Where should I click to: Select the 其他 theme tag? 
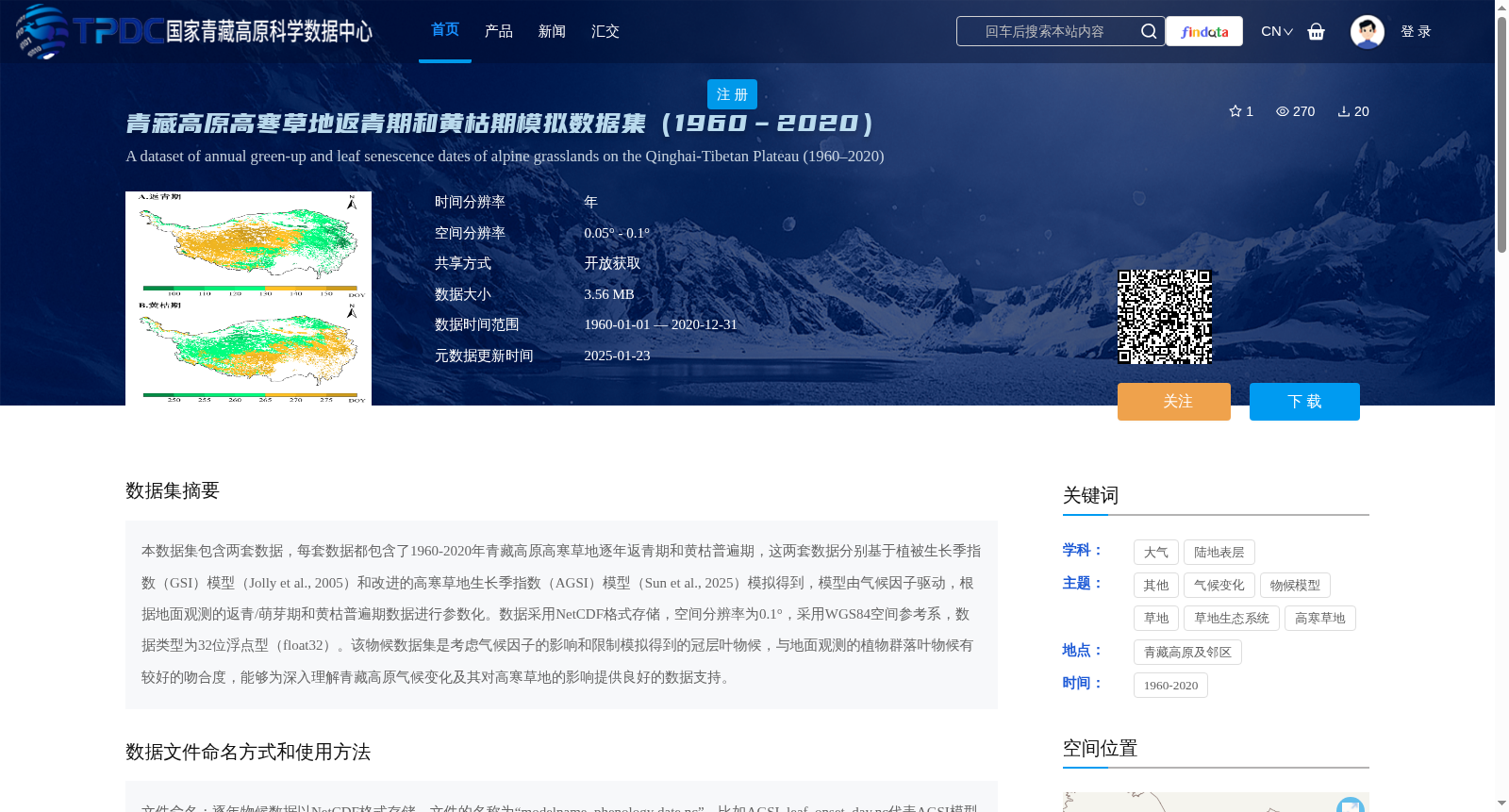click(x=1156, y=586)
